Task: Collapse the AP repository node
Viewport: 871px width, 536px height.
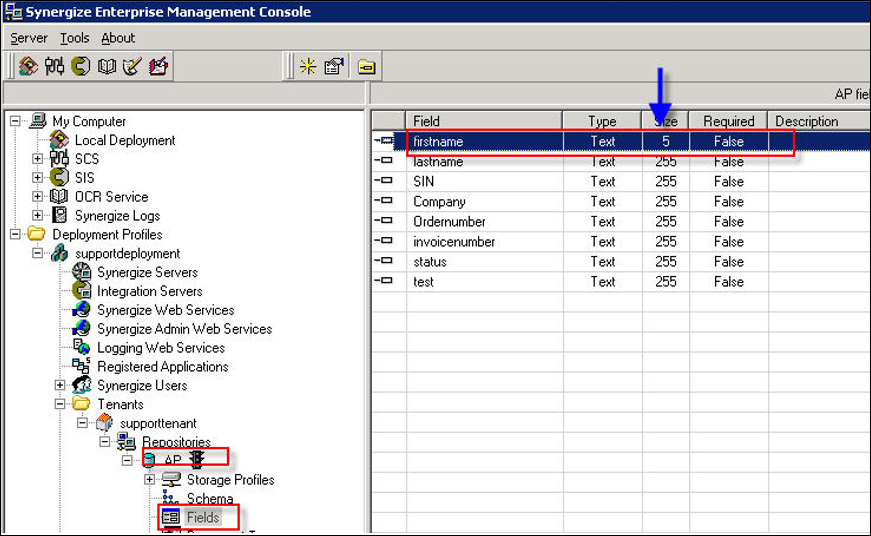Action: tap(127, 460)
